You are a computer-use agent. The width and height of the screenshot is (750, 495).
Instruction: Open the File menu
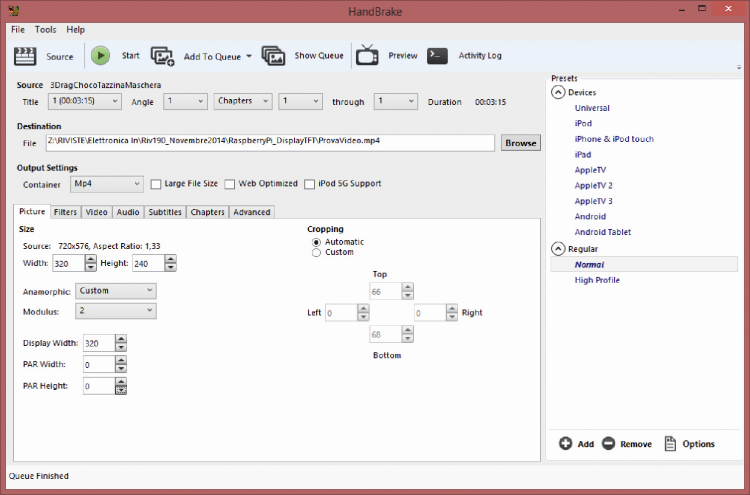click(18, 30)
